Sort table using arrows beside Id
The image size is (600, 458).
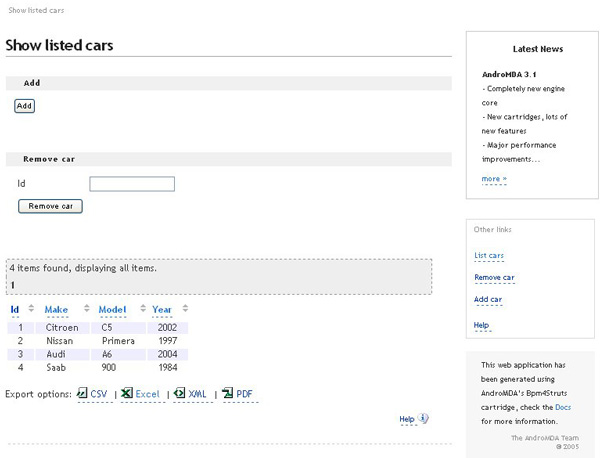pyautogui.click(x=31, y=308)
